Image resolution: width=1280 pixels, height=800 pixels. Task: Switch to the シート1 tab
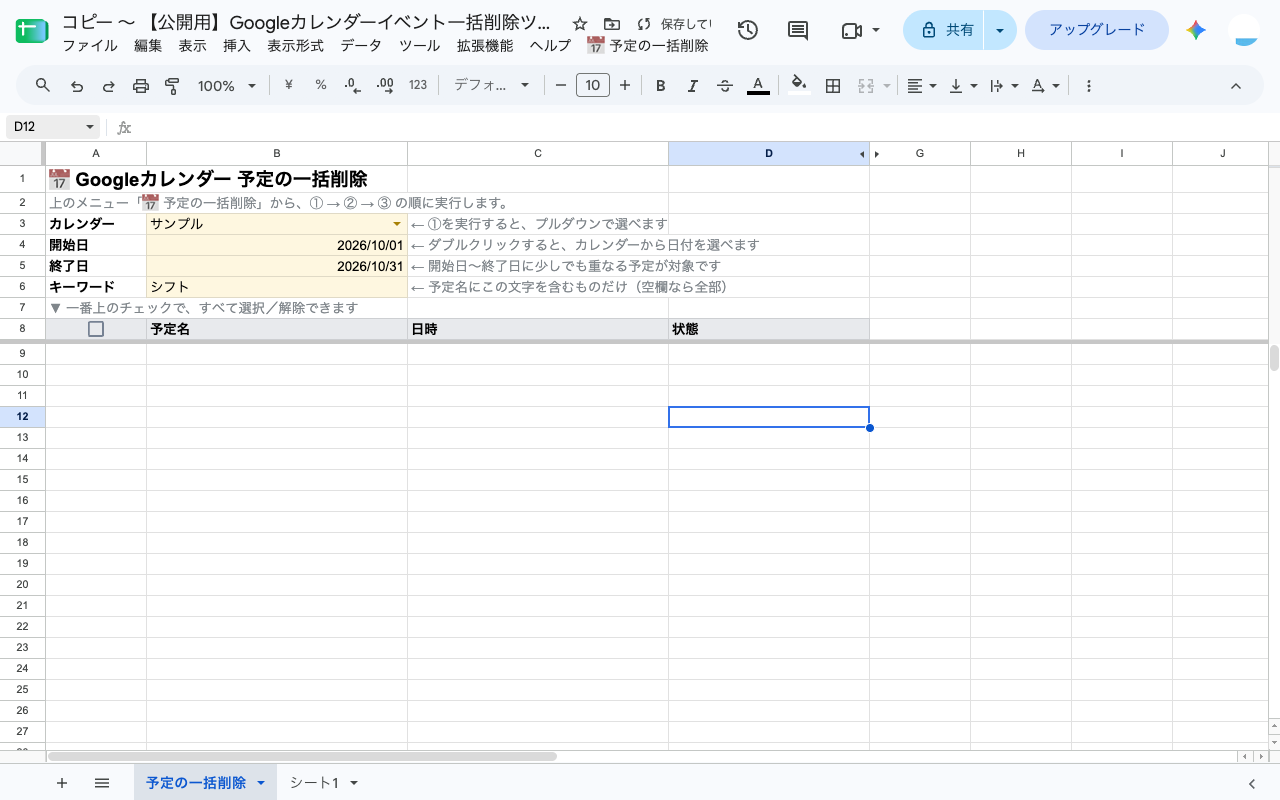click(315, 783)
